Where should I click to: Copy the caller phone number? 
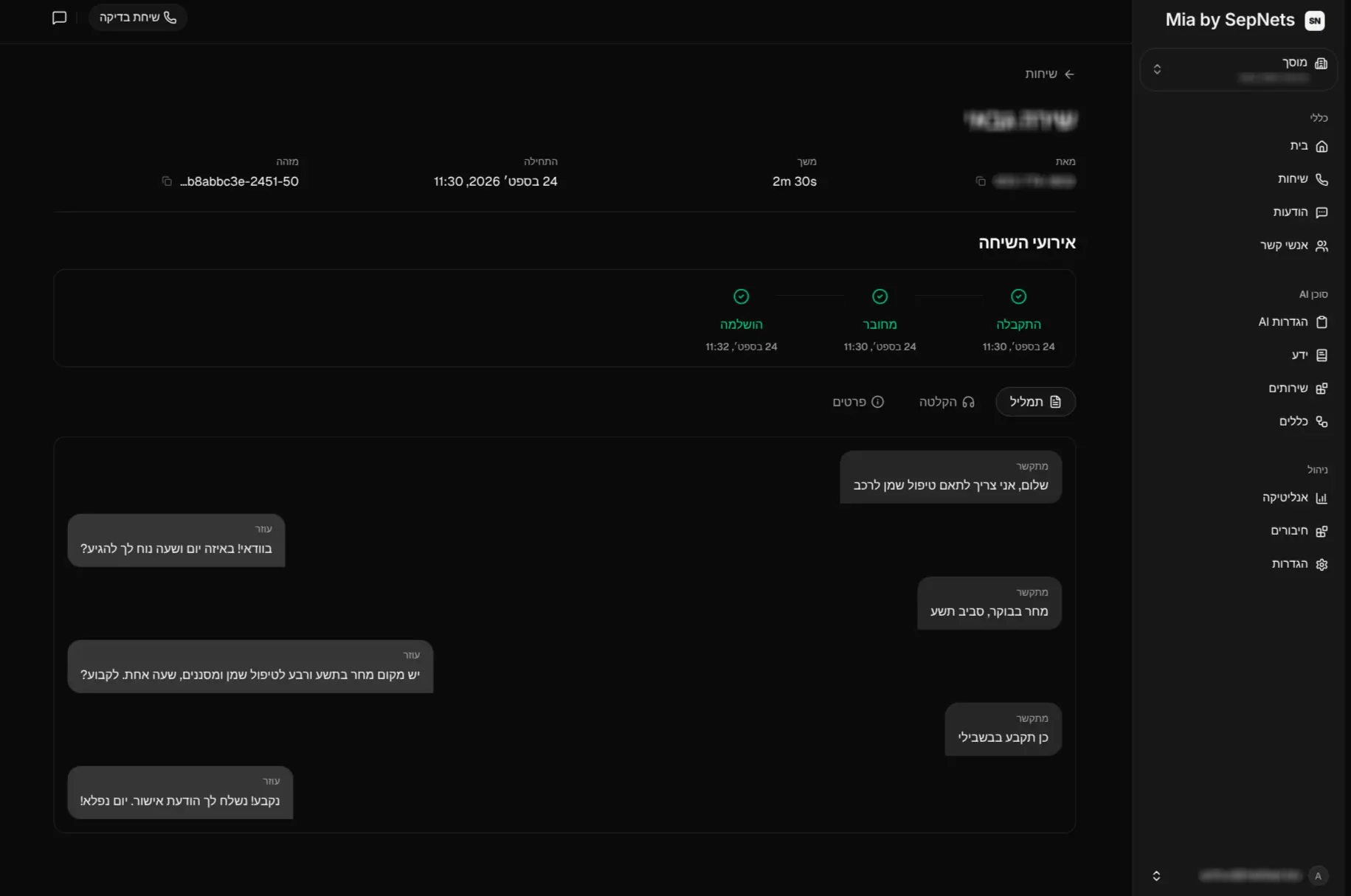point(981,181)
